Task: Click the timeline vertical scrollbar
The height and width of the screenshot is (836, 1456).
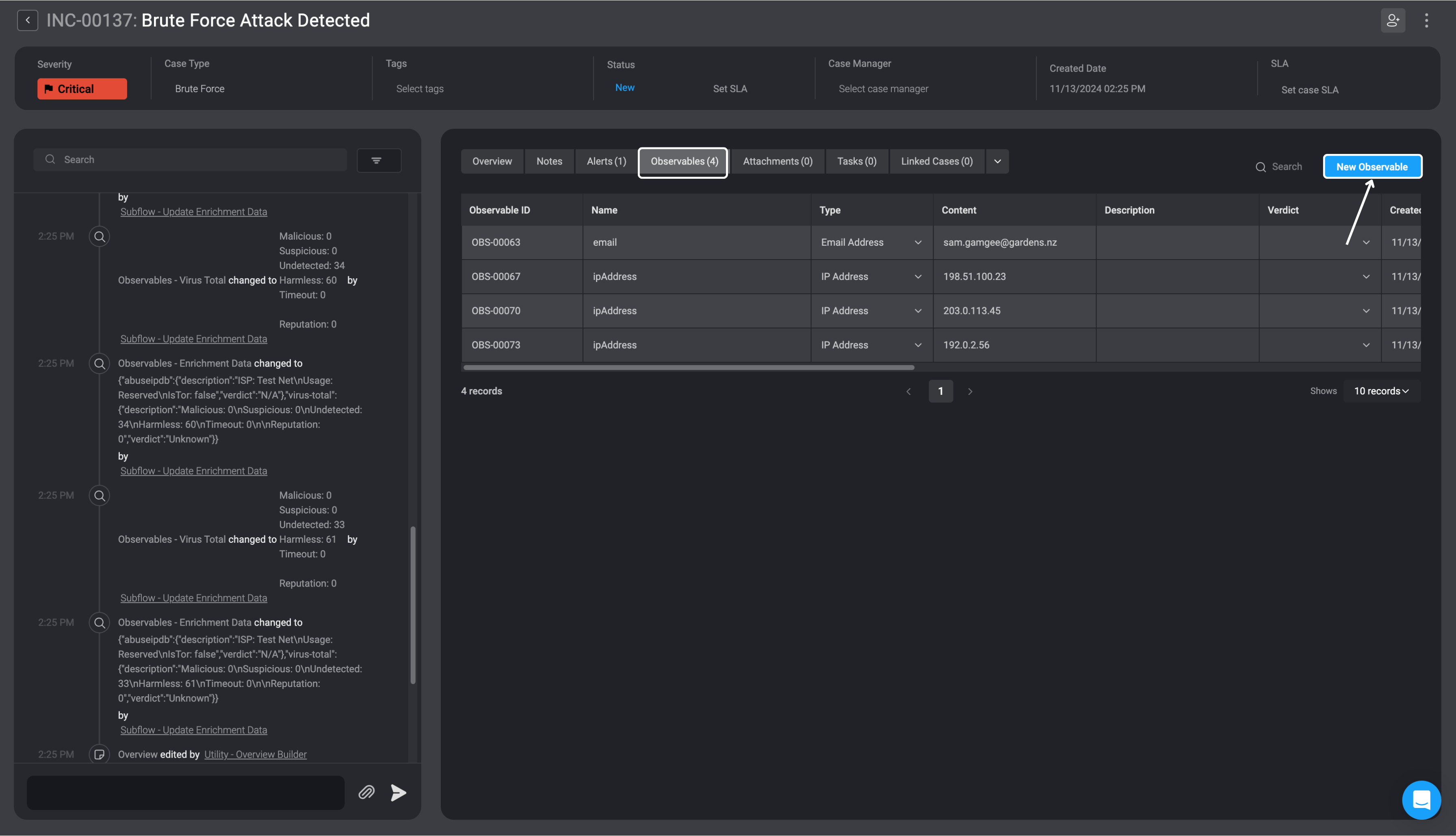Action: [413, 604]
